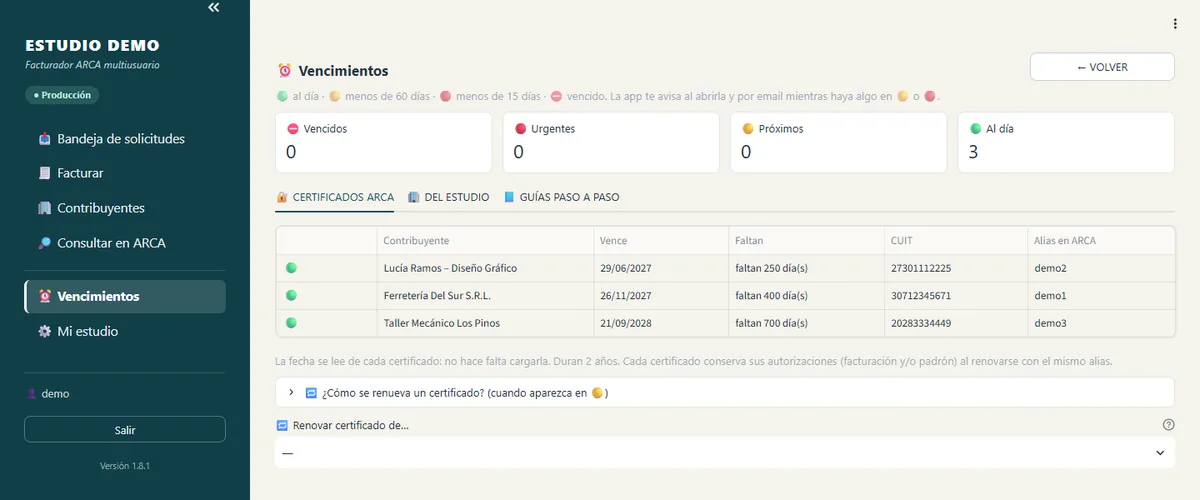Click the renew icon beside Renovar certificado de
Image resolution: width=1200 pixels, height=500 pixels.
(x=282, y=425)
